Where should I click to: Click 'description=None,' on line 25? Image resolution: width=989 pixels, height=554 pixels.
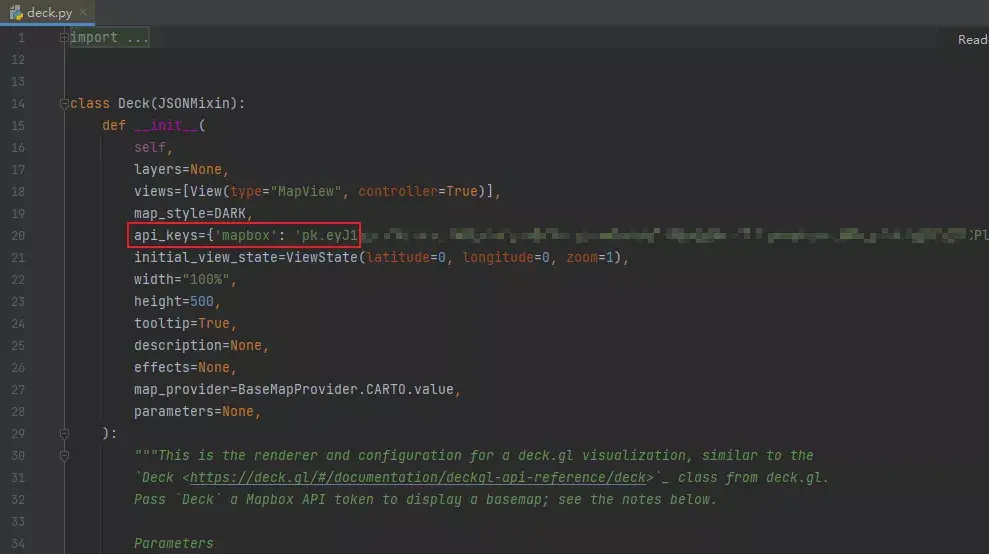(x=201, y=346)
